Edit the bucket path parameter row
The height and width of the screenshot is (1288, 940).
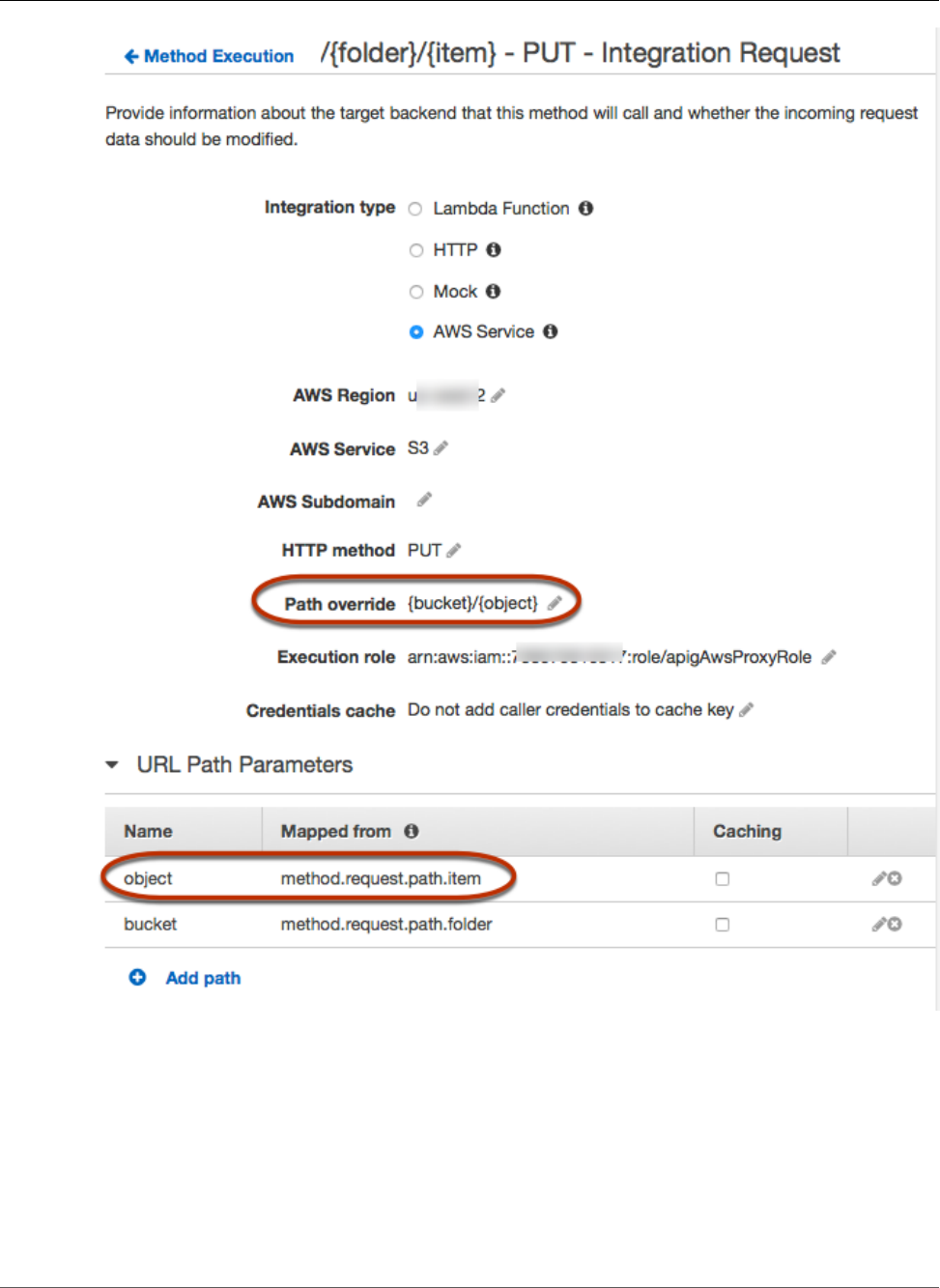tap(878, 925)
